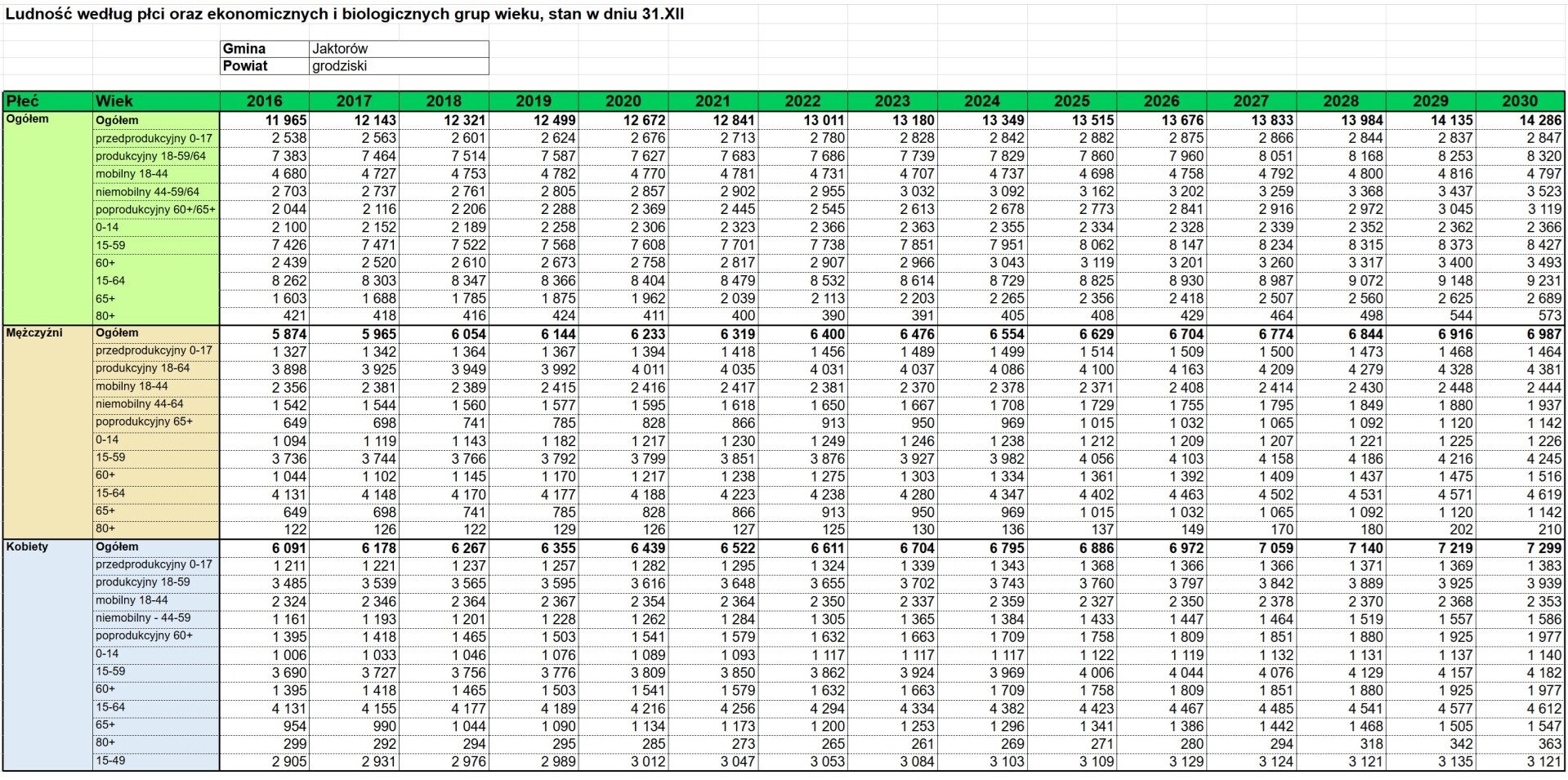Click the 'Płeć' column header
Image resolution: width=1568 pixels, height=780 pixels.
[x=47, y=101]
